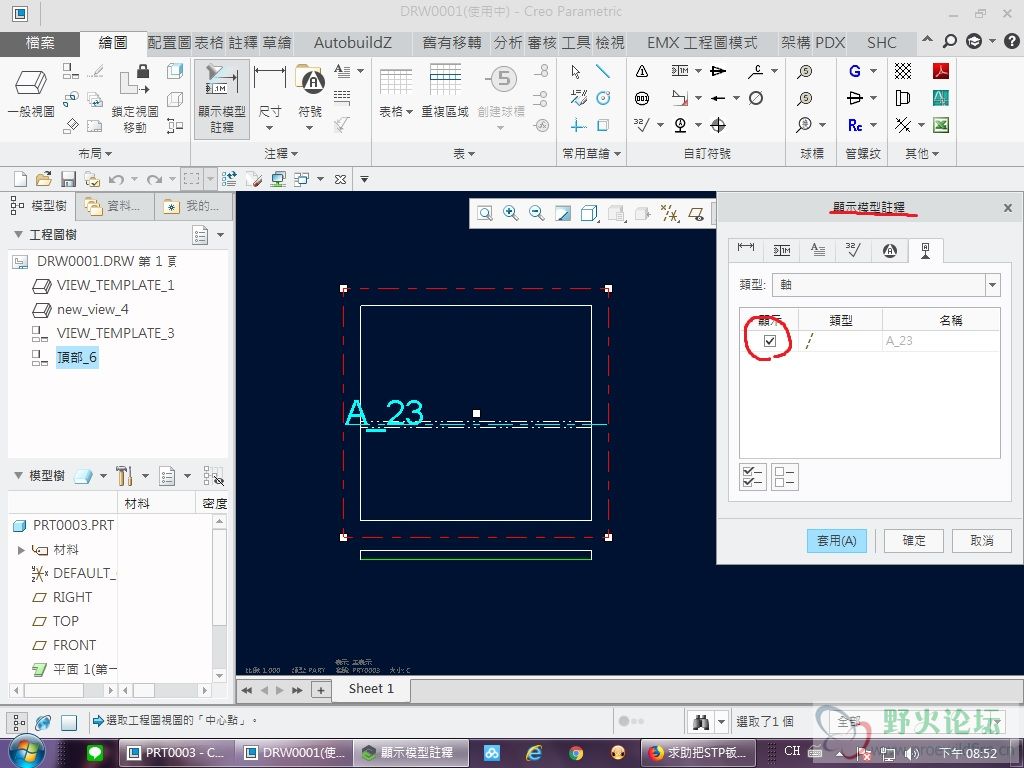Switch to the geometric tolerance tab in dialog
Viewport: 1024px width, 768px height.
click(782, 249)
